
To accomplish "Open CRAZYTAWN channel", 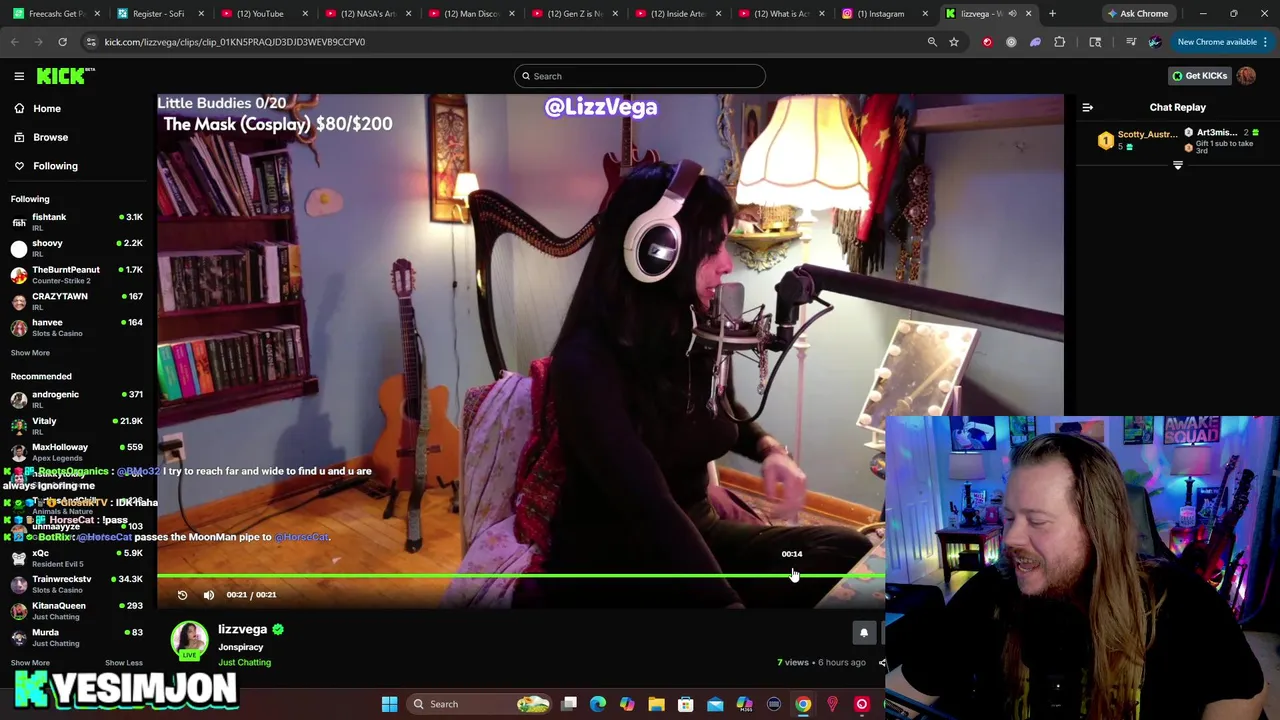I will [78, 301].
